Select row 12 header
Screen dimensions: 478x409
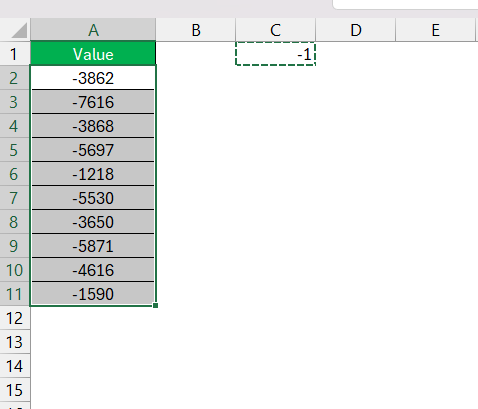[15, 318]
